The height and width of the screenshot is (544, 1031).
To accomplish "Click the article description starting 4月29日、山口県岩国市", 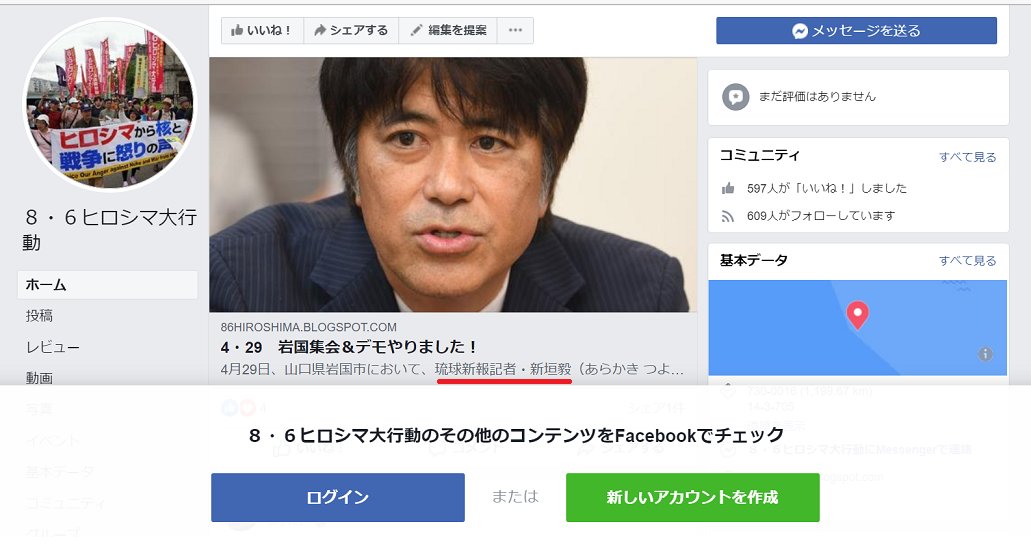I will (x=452, y=369).
